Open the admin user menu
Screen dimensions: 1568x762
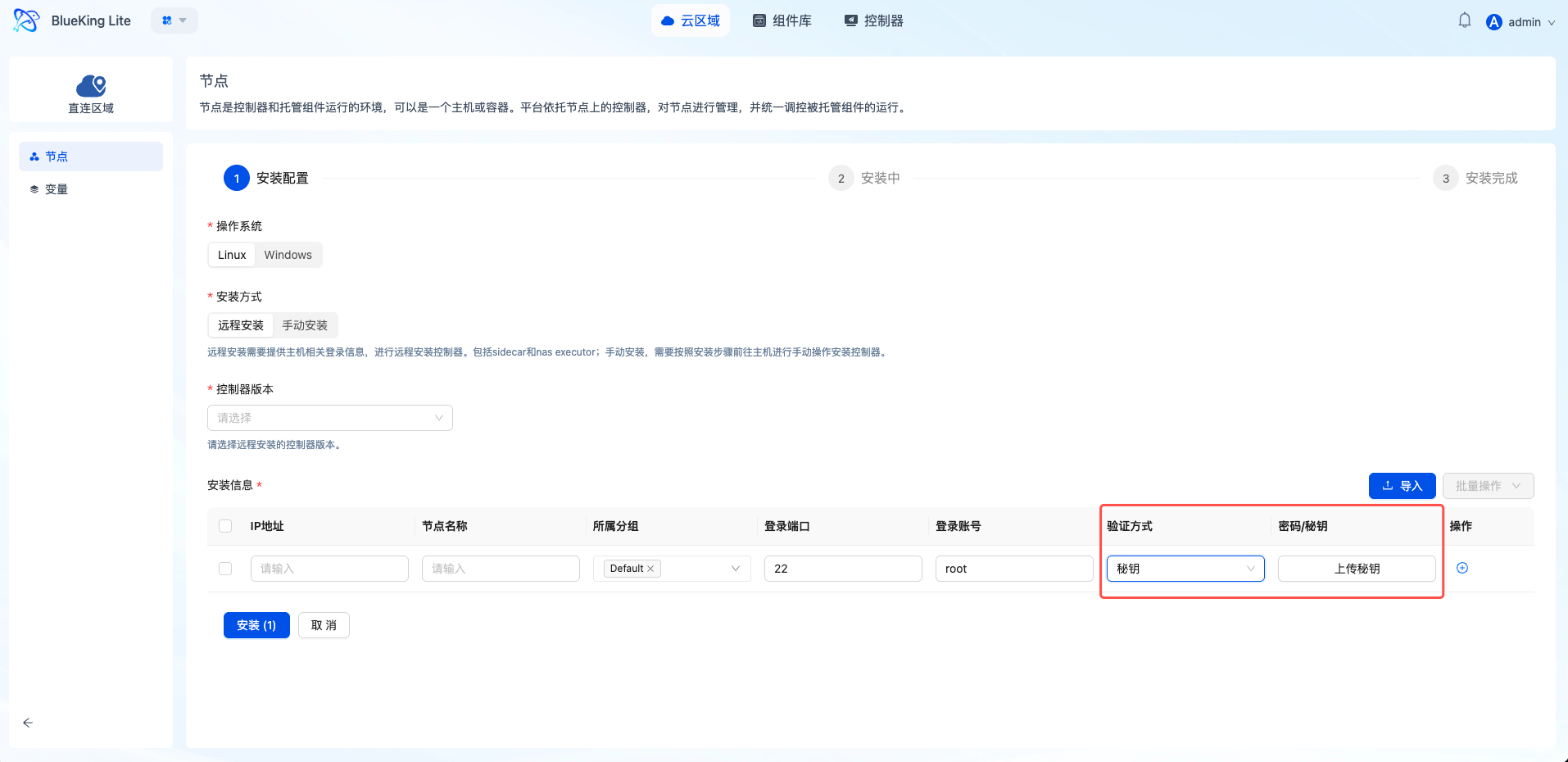click(1521, 22)
